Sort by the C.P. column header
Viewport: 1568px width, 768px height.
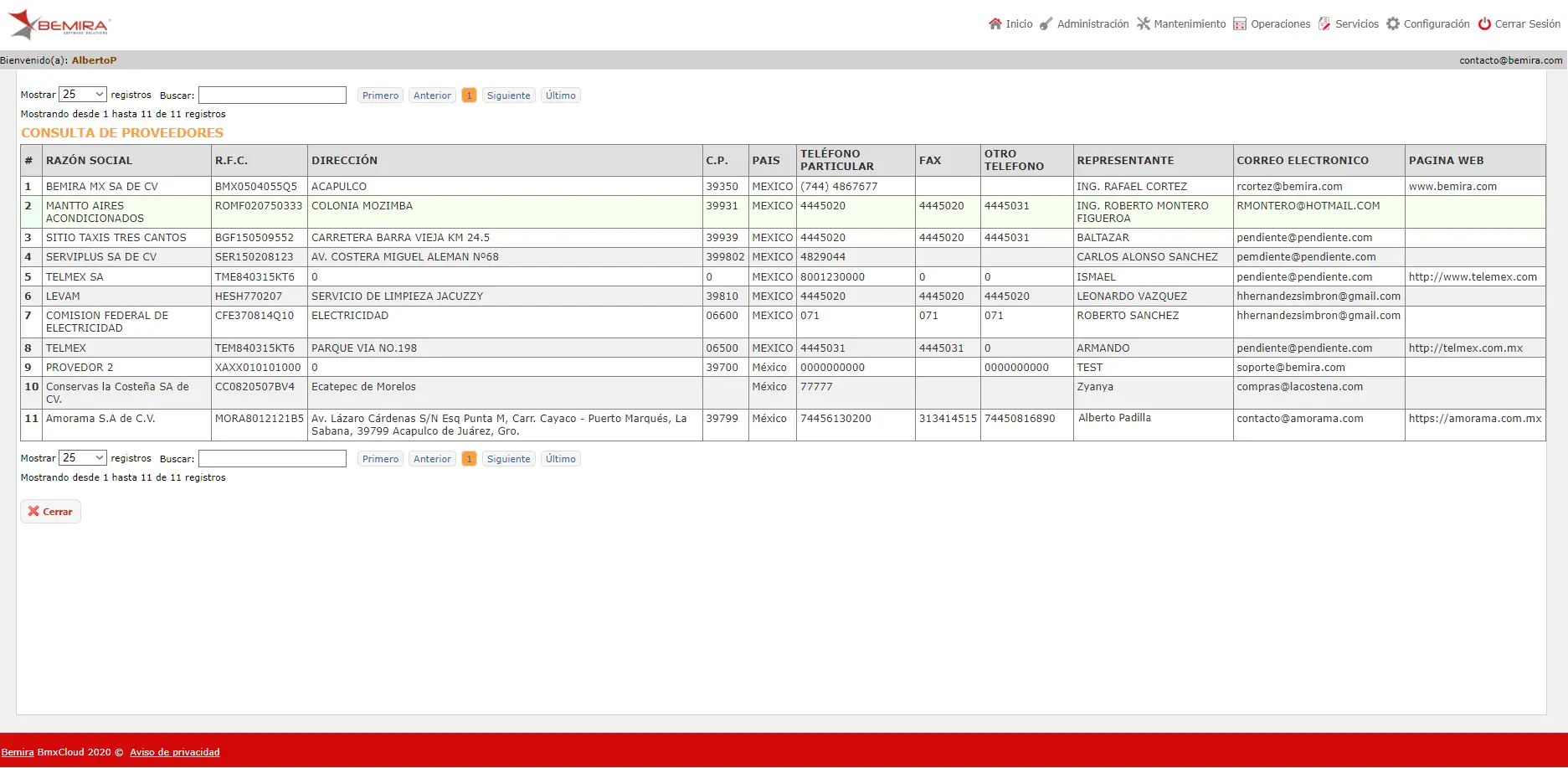[726, 161]
